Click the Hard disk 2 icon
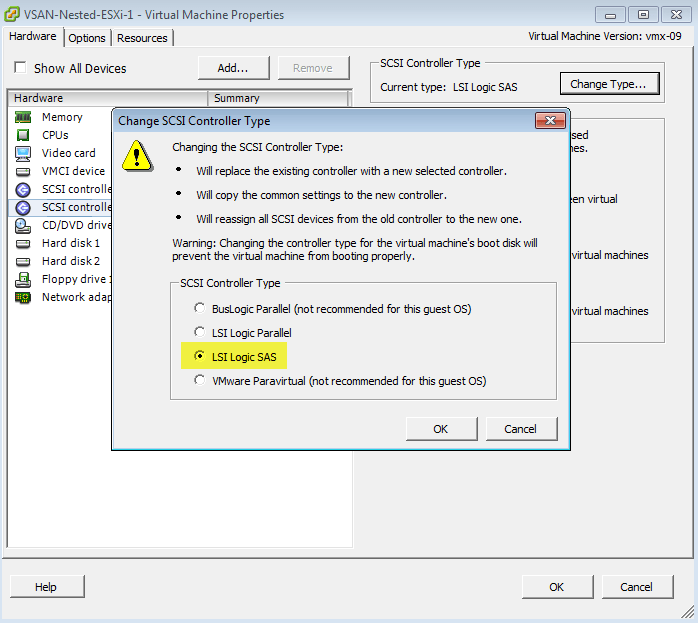Image resolution: width=698 pixels, height=623 pixels. point(23,261)
